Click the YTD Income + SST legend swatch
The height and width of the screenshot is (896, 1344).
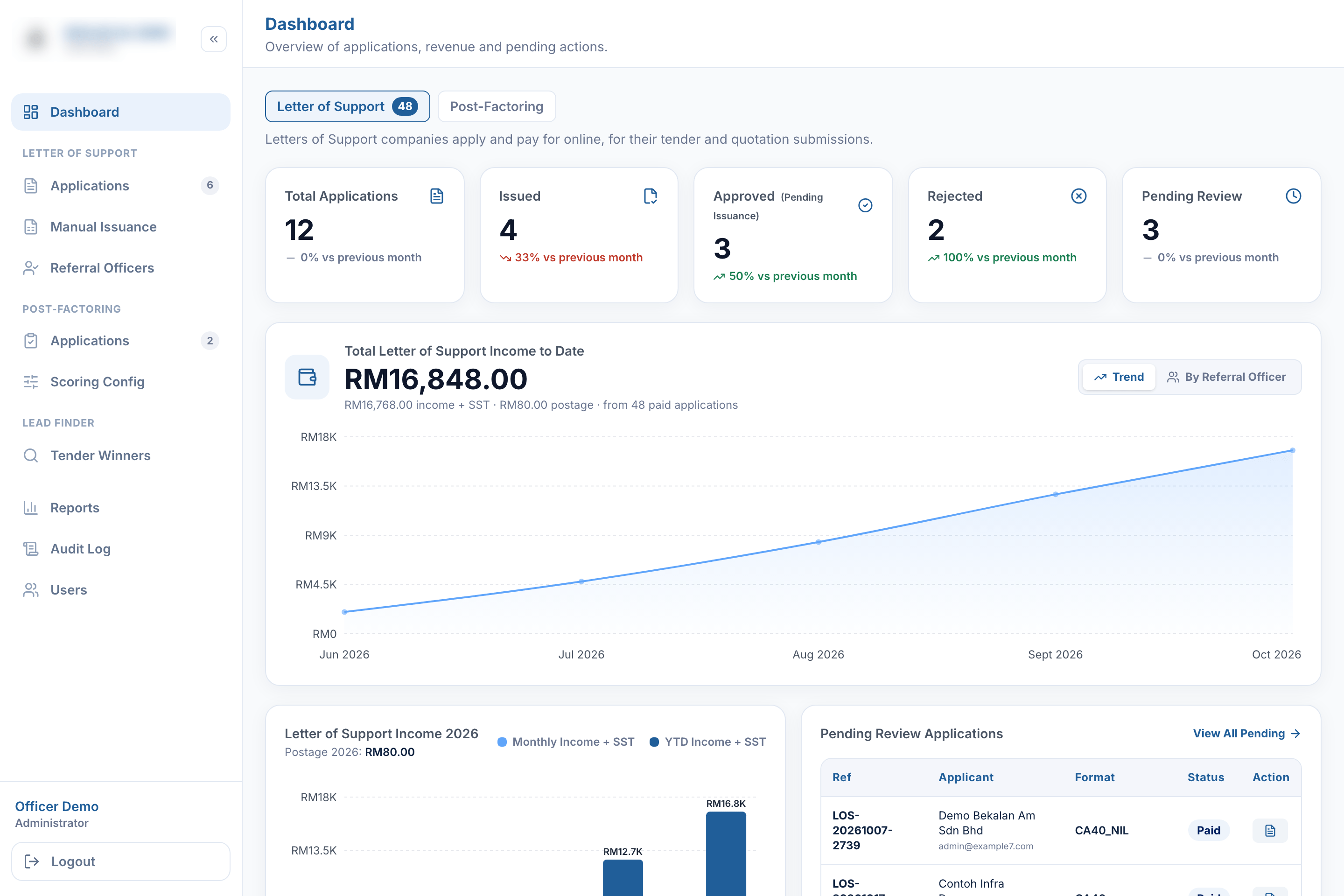point(654,742)
